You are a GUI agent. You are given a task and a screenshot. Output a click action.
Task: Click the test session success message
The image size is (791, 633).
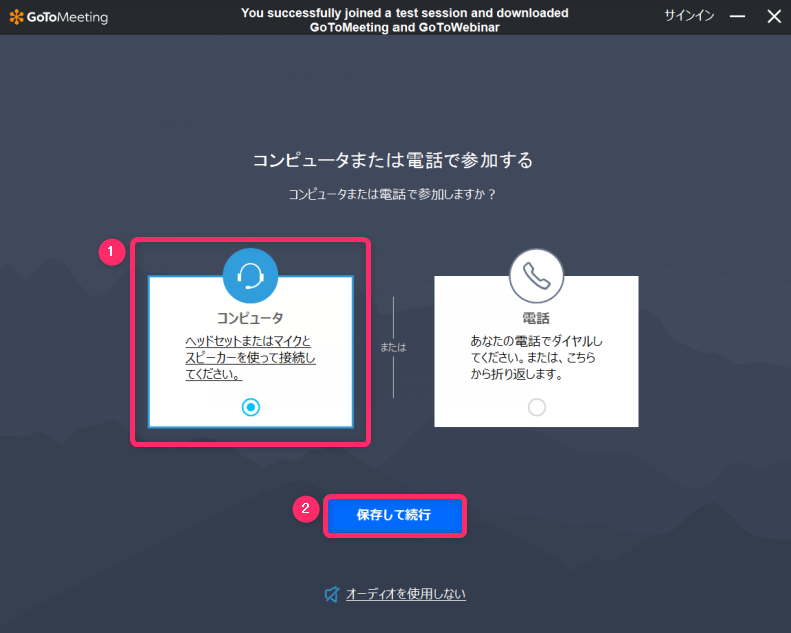(405, 20)
